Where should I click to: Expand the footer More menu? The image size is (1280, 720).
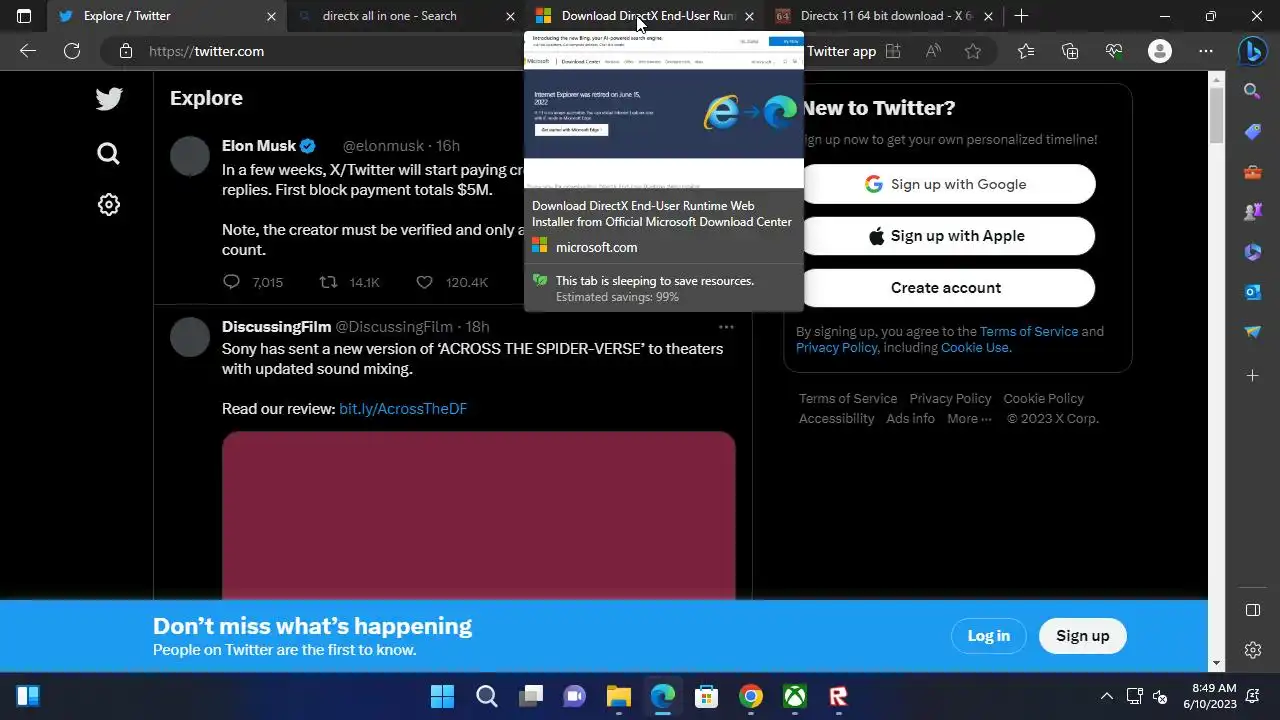point(969,418)
